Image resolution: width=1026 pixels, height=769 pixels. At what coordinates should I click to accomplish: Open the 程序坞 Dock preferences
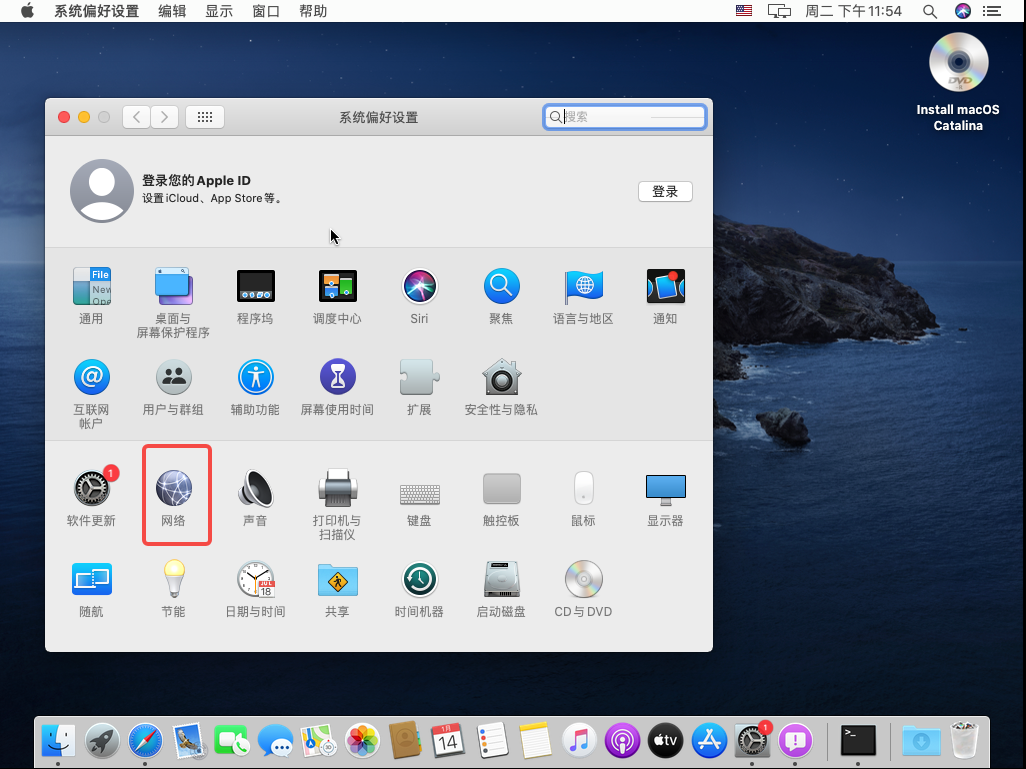255,296
